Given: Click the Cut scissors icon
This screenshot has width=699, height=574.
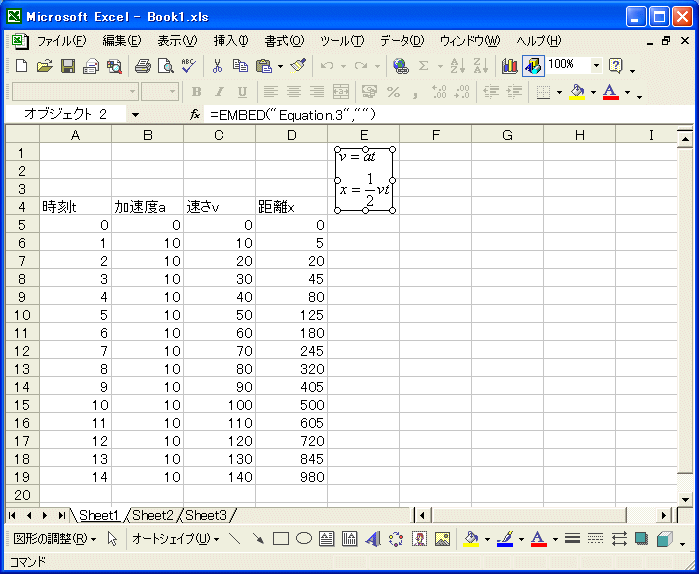Looking at the screenshot, I should [x=217, y=66].
